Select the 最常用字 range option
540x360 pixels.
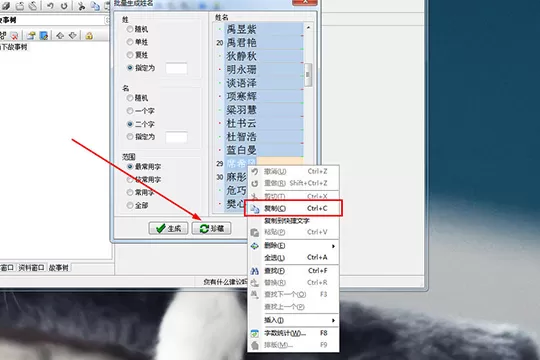(x=144, y=167)
